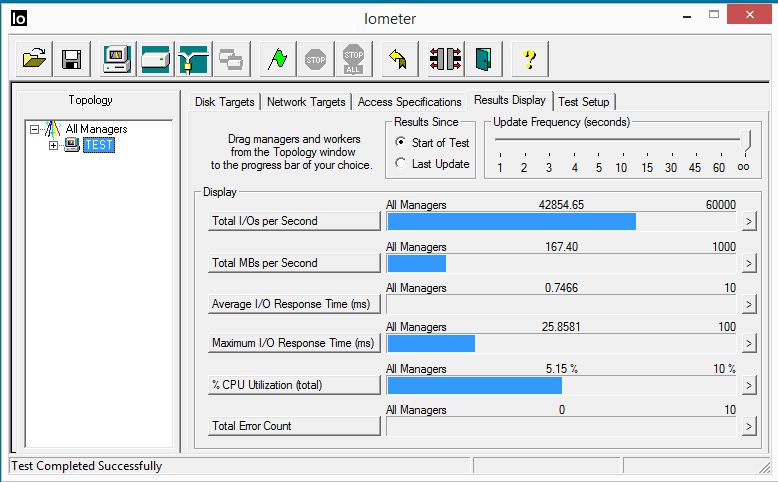Viewport: 778px width, 482px height.
Task: Click the arrow beside % CPU Utilization bar
Action: tap(748, 386)
